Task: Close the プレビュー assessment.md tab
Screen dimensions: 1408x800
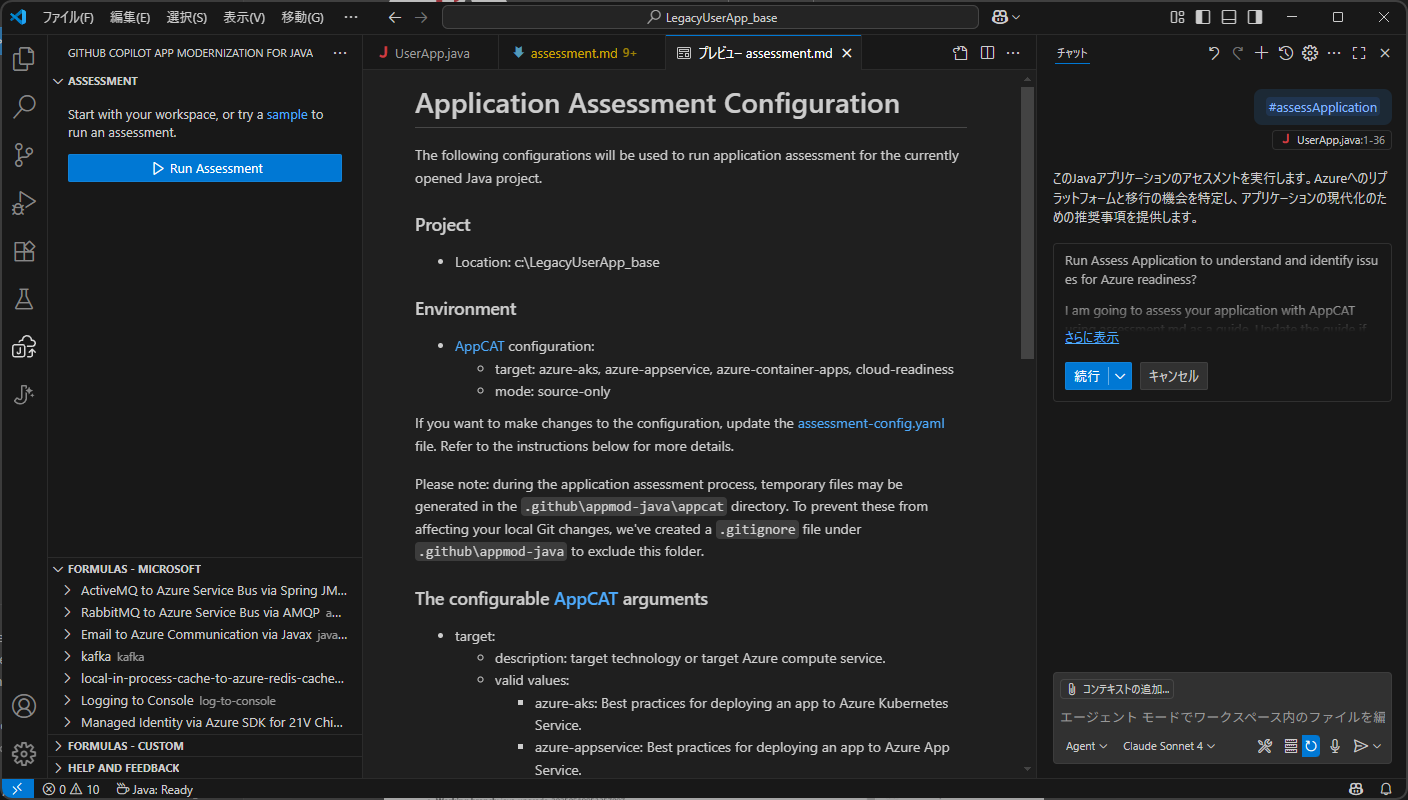Action: [x=847, y=53]
